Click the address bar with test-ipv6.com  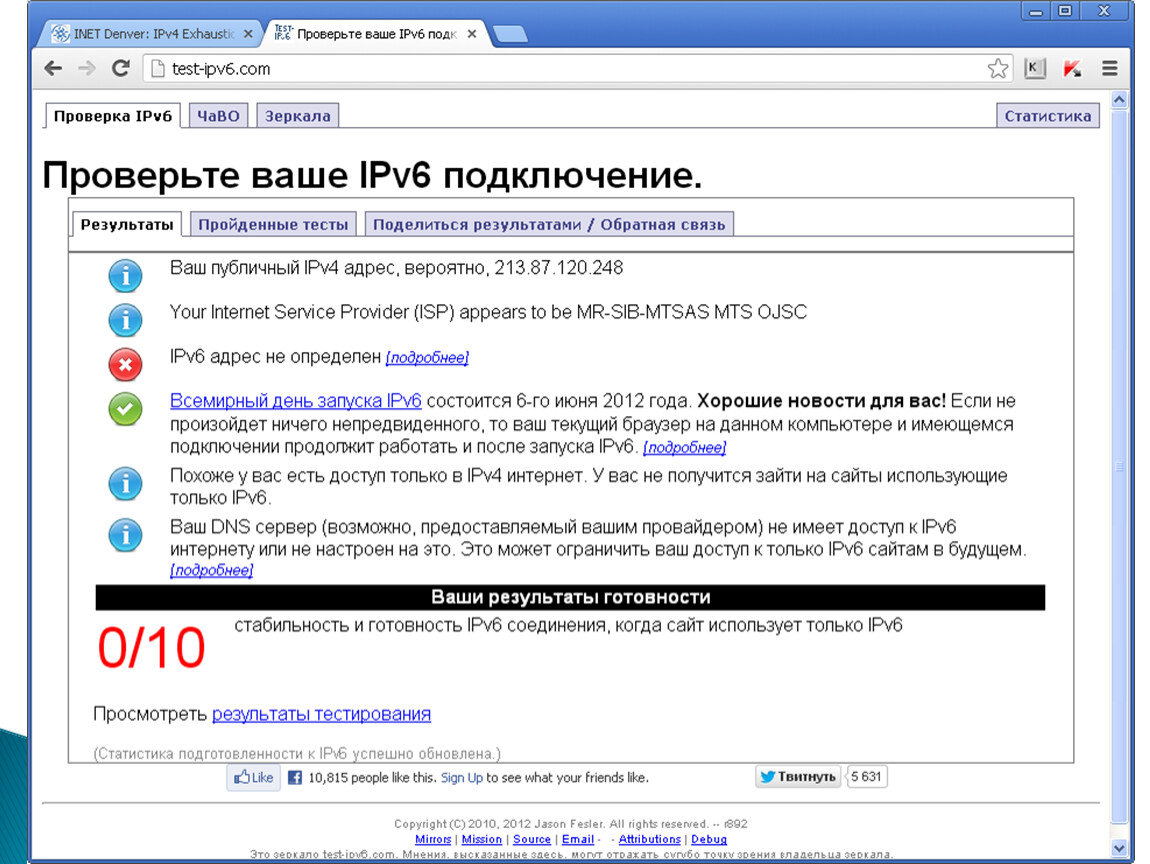click(560, 69)
